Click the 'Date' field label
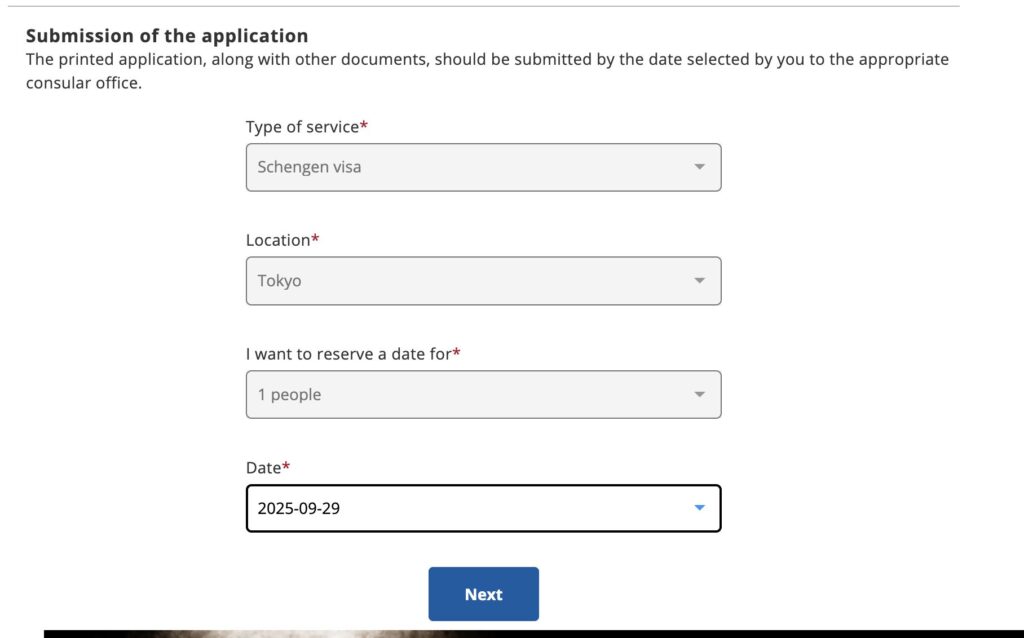The width and height of the screenshot is (1024, 638). click(263, 468)
